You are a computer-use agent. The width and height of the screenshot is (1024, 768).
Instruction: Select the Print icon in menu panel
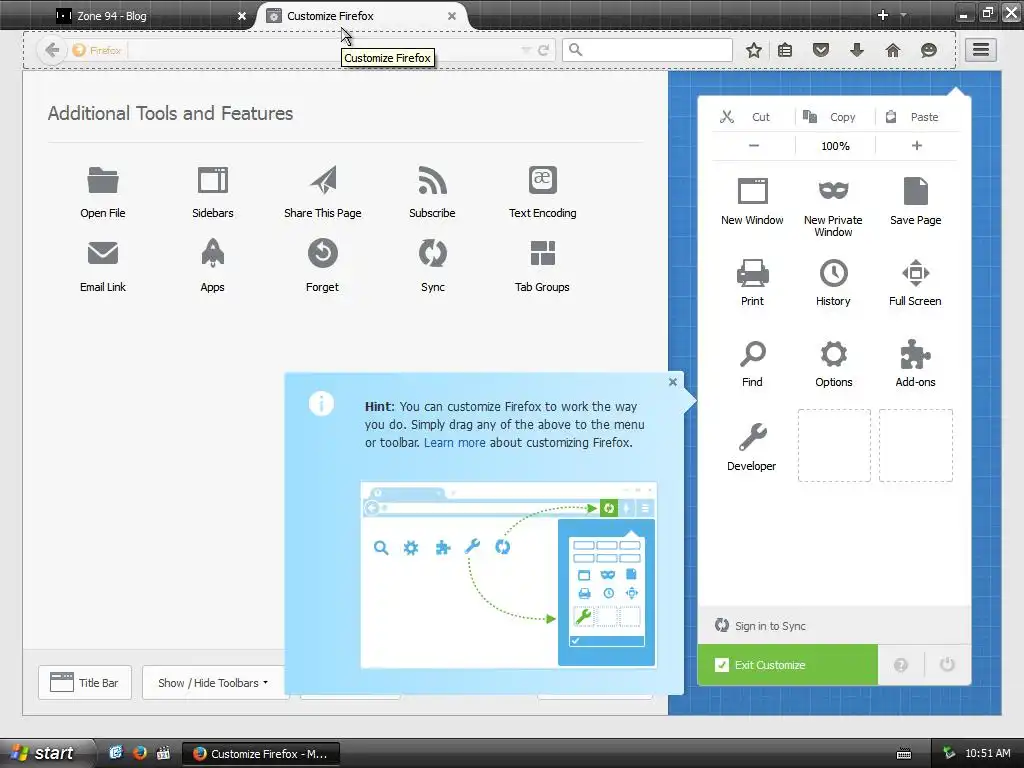pos(752,273)
